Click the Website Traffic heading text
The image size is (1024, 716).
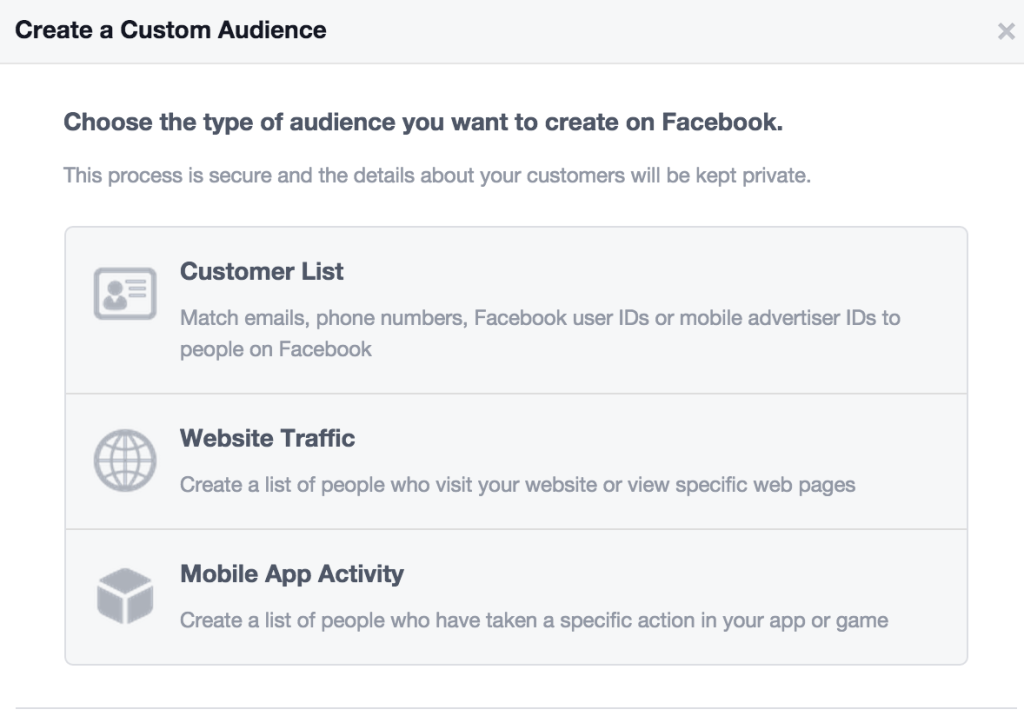click(x=267, y=438)
